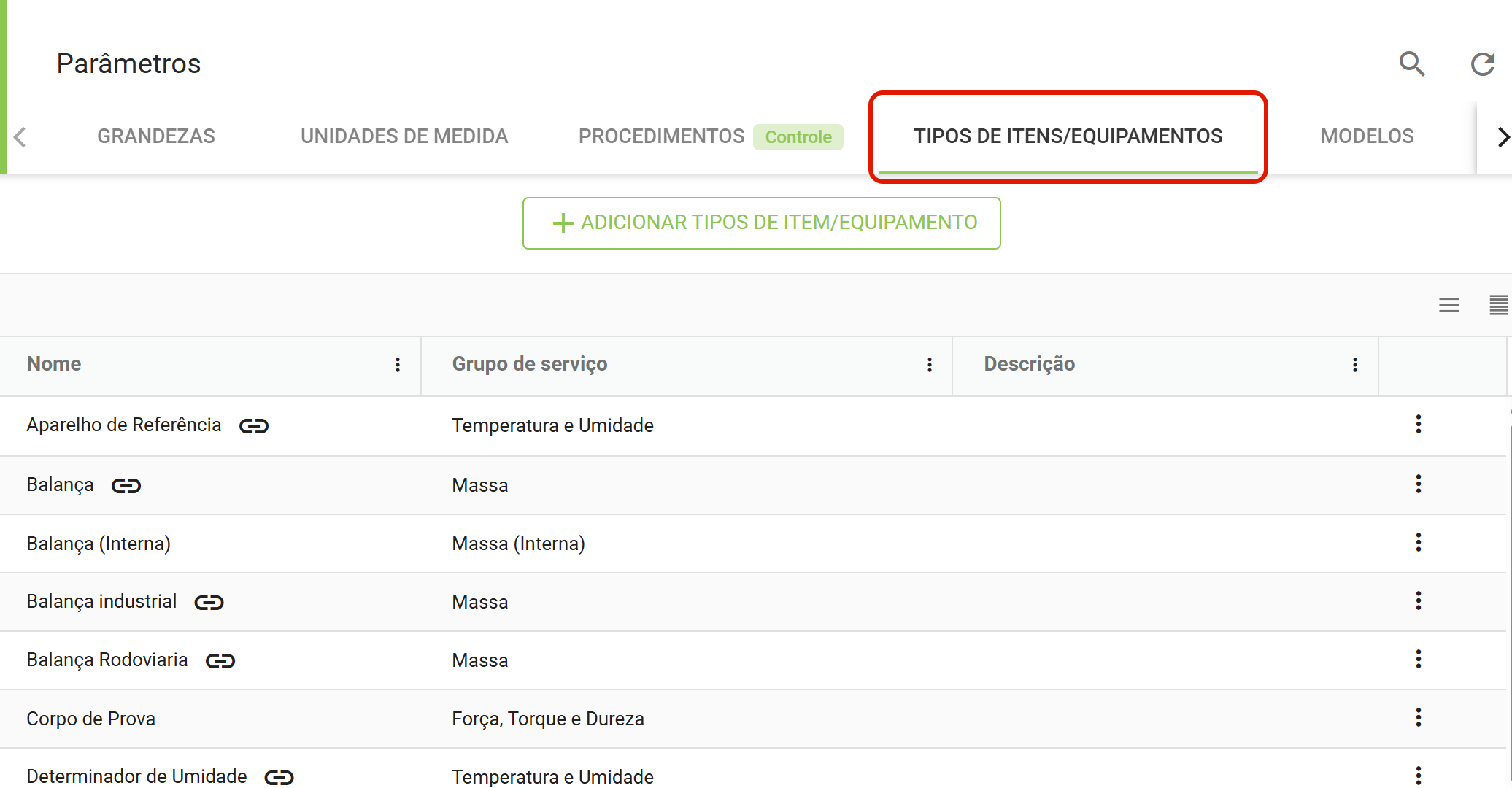Viewport: 1512px width, 788px height.
Task: Switch to the Unidades de Medida tab
Action: coord(404,136)
